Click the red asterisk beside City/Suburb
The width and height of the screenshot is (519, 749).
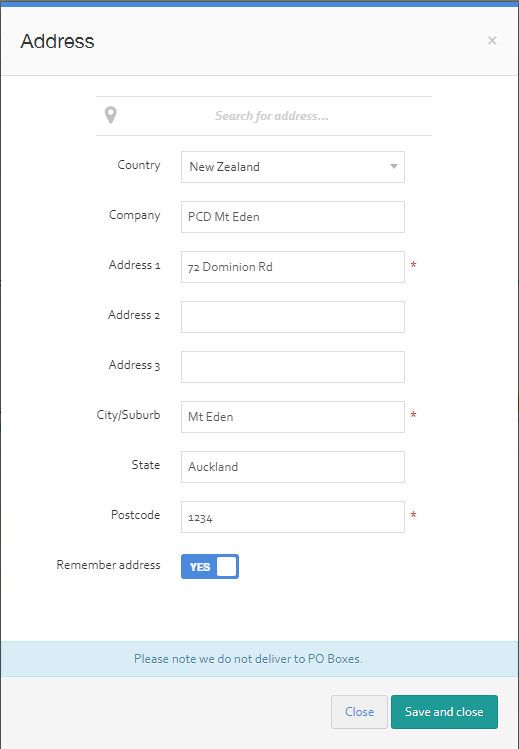tap(413, 415)
